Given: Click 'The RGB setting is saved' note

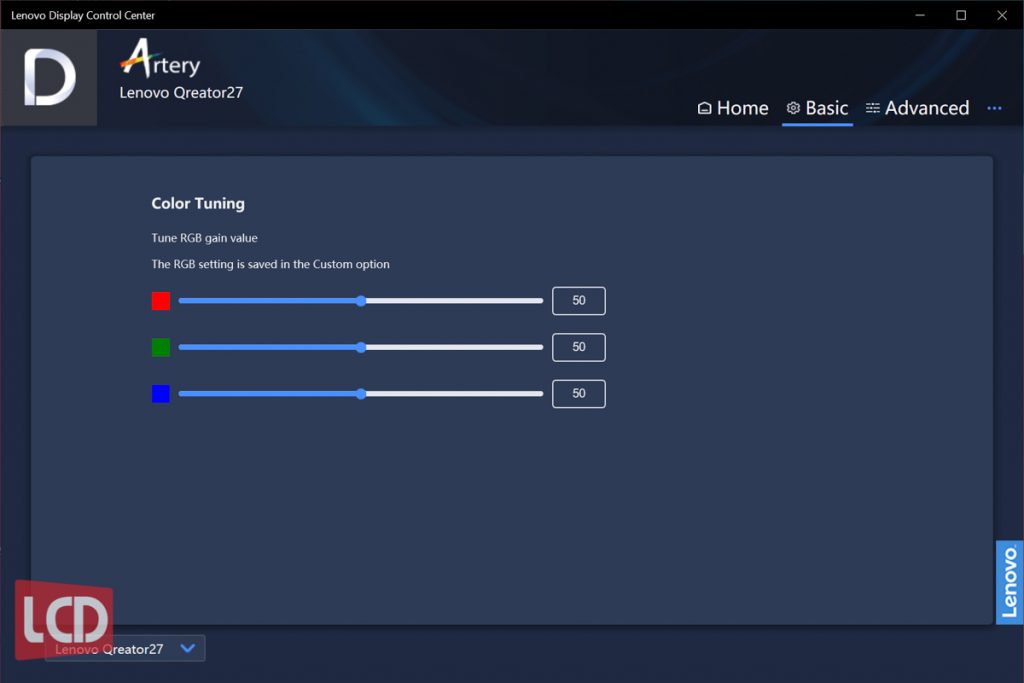Looking at the screenshot, I should coord(270,264).
